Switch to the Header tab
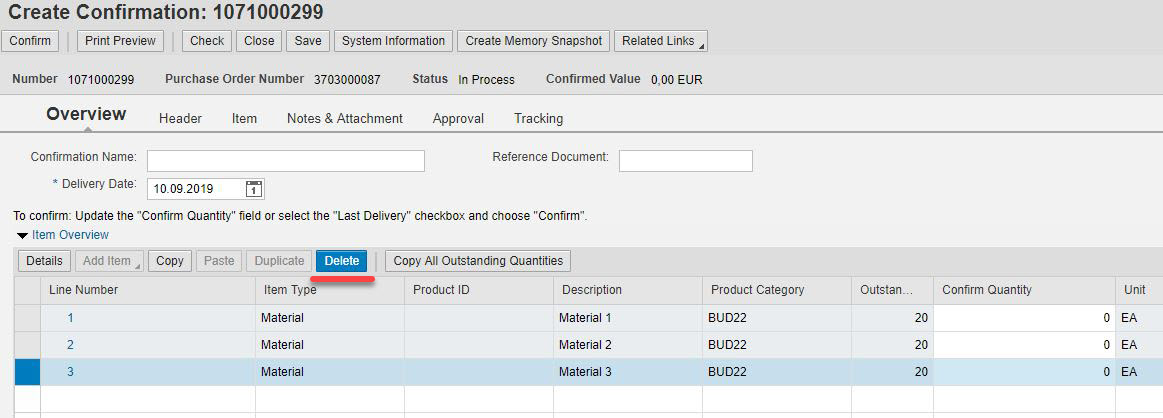This screenshot has width=1163, height=418. point(180,119)
